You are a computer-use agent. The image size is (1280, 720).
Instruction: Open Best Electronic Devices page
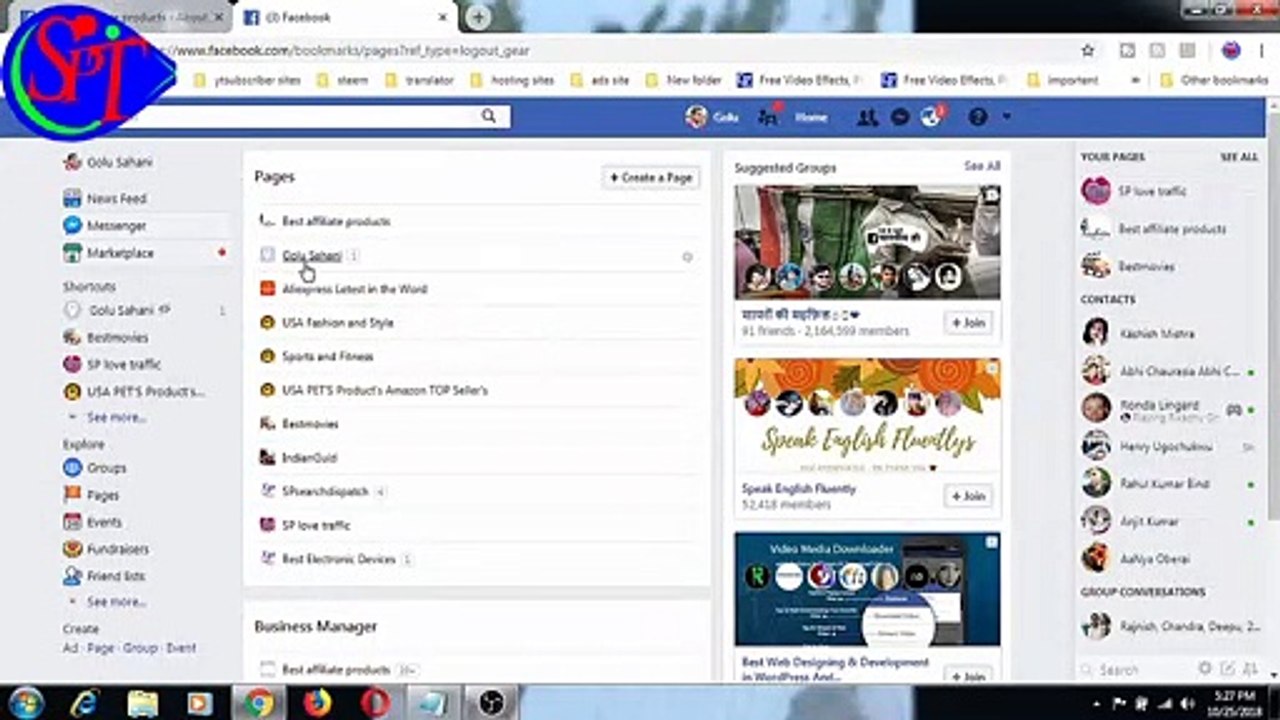[x=338, y=559]
